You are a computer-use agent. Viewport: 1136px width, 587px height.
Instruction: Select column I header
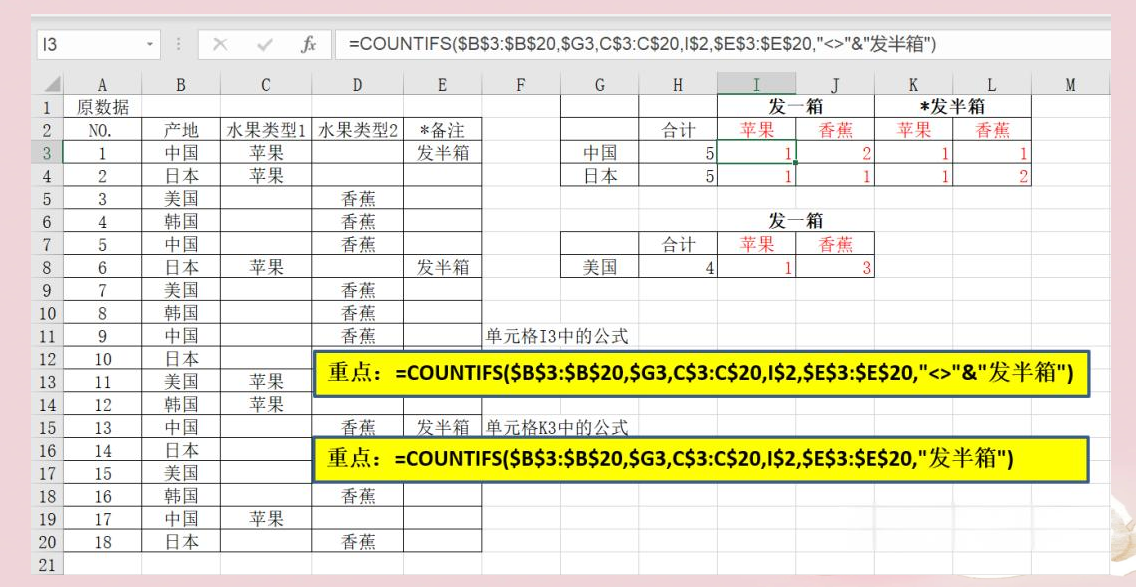click(x=756, y=85)
